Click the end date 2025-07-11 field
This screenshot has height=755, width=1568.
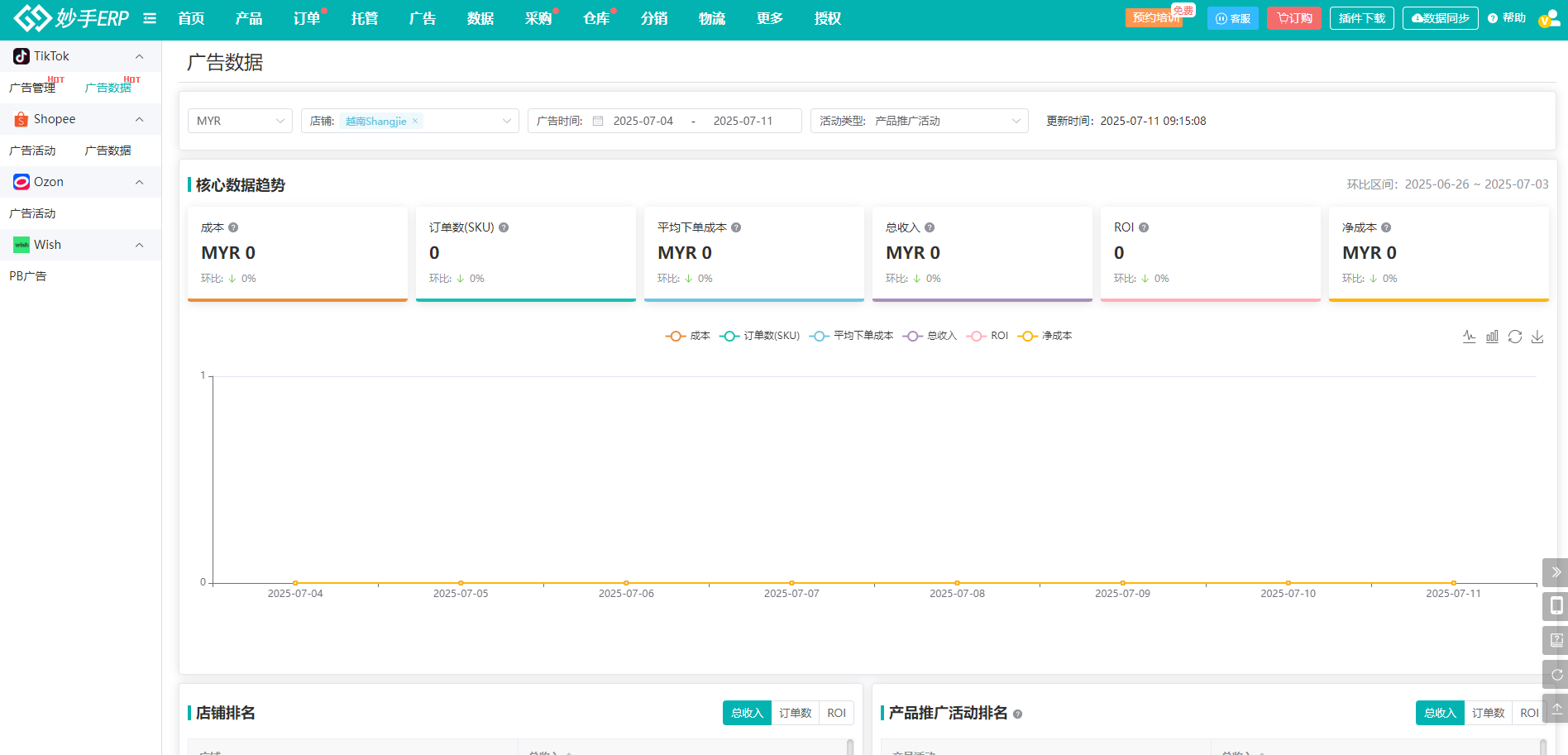743,121
